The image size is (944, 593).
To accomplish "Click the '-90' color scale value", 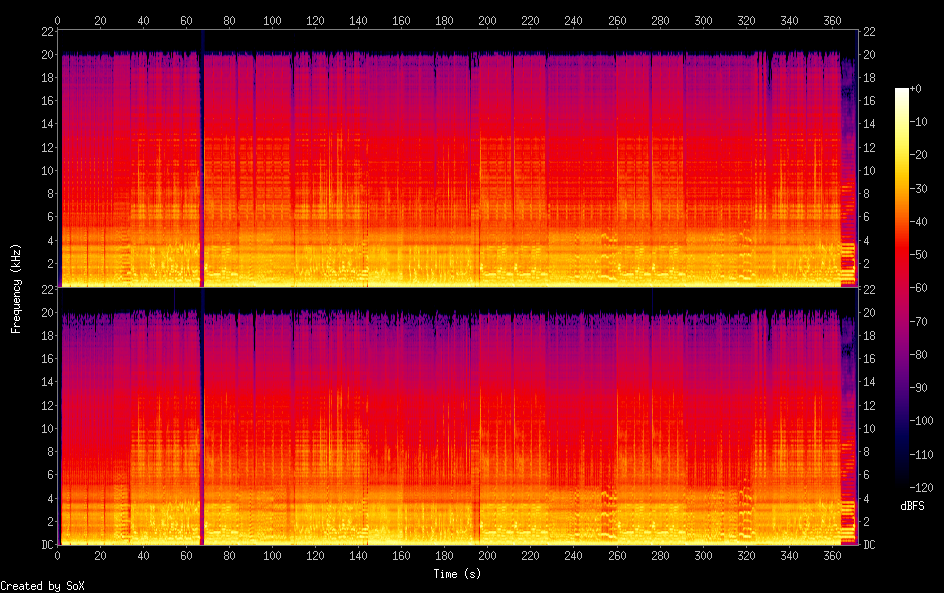I will click(918, 388).
